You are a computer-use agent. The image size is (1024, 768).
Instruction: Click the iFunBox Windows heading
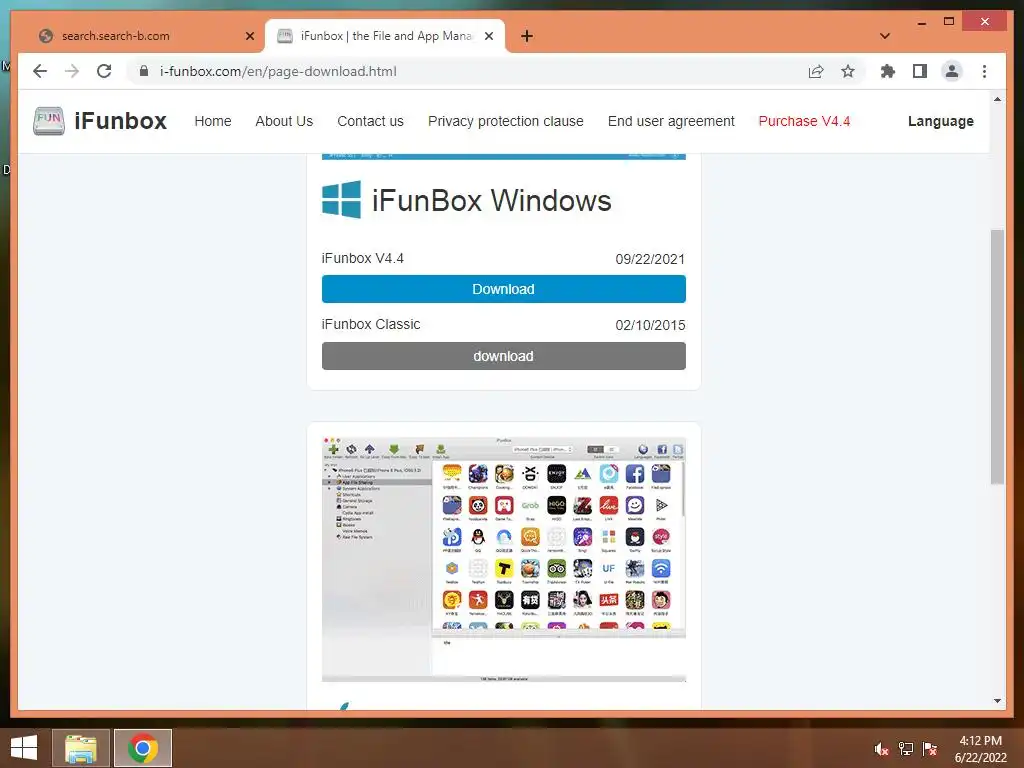[491, 200]
